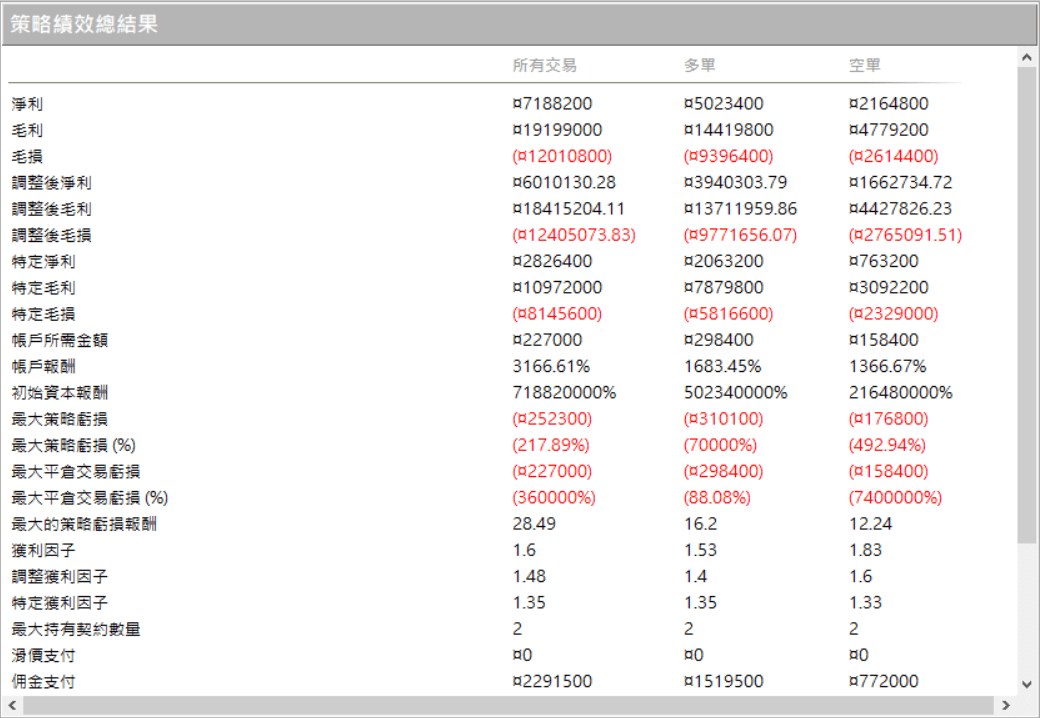Click the 最大平倉交易虧損 (%) row label
Viewport: 1040px width, 718px height.
coord(90,498)
